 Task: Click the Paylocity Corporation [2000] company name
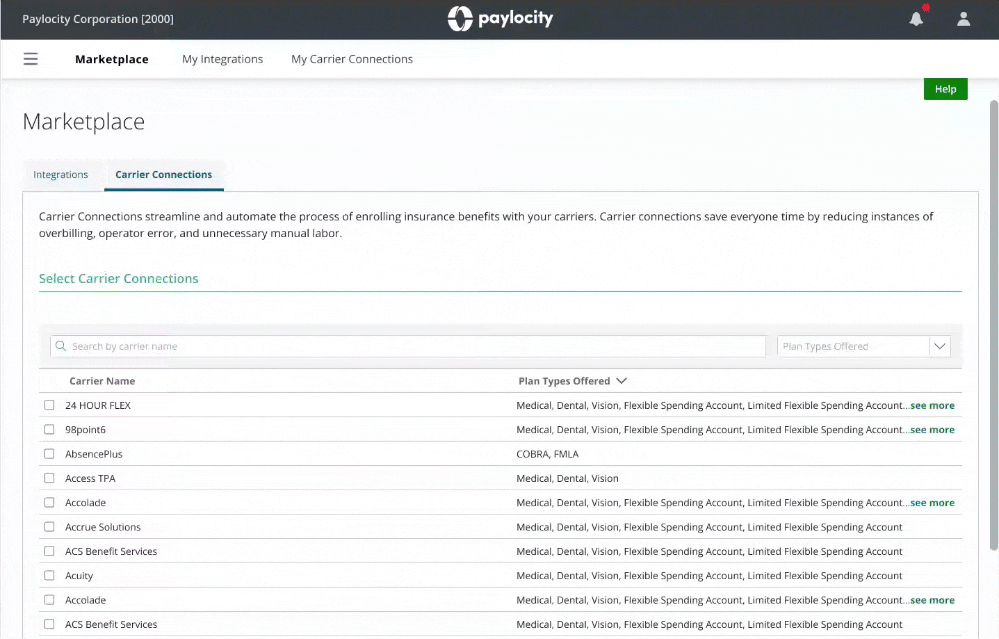tap(97, 19)
